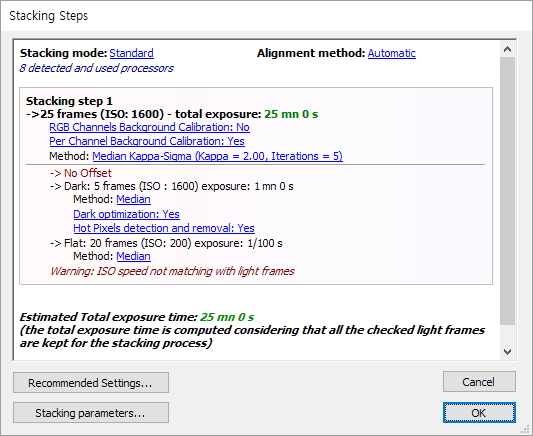Toggle Dark optimization: Yes link

[126, 214]
